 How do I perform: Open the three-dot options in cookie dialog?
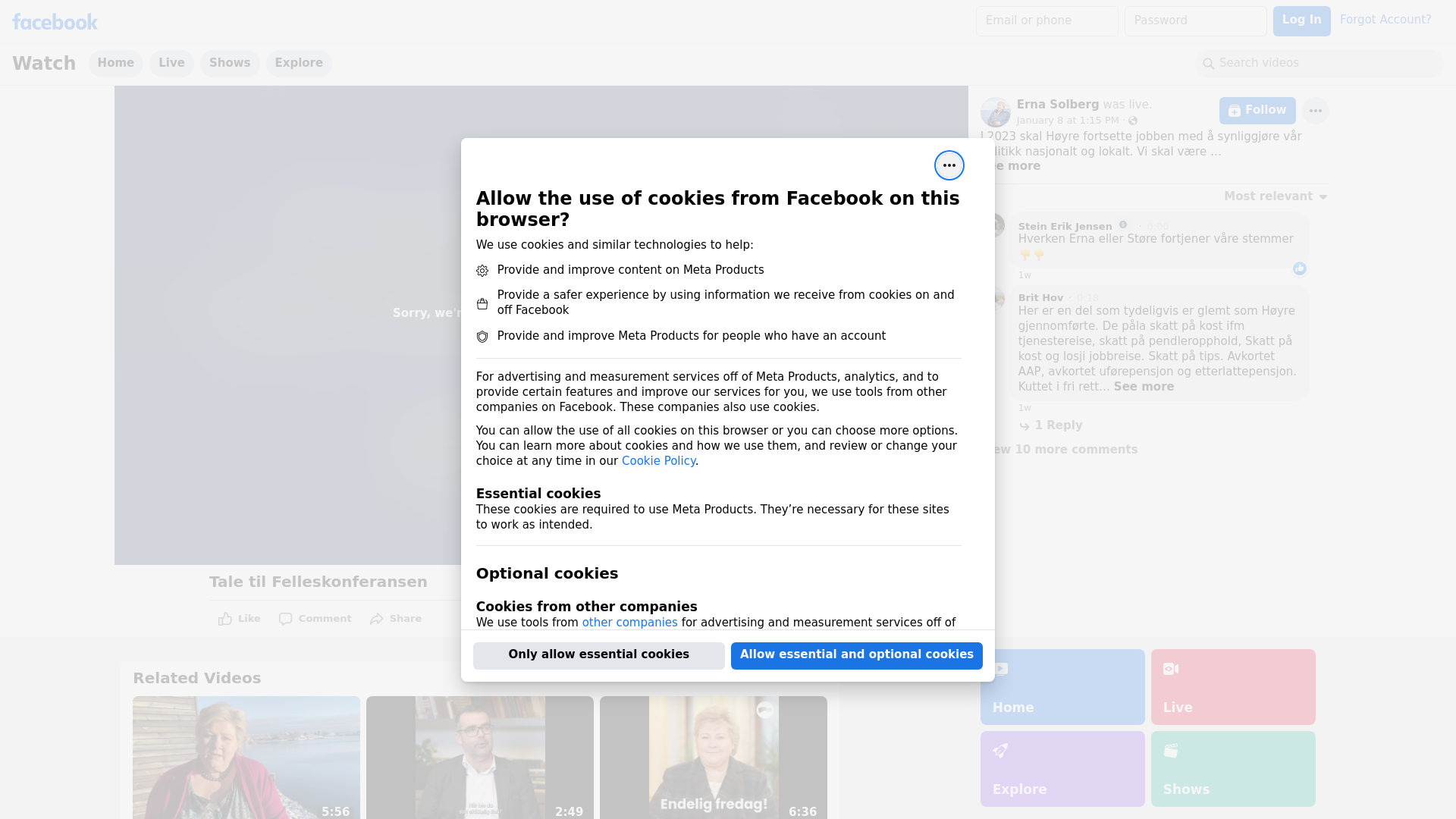tap(949, 165)
